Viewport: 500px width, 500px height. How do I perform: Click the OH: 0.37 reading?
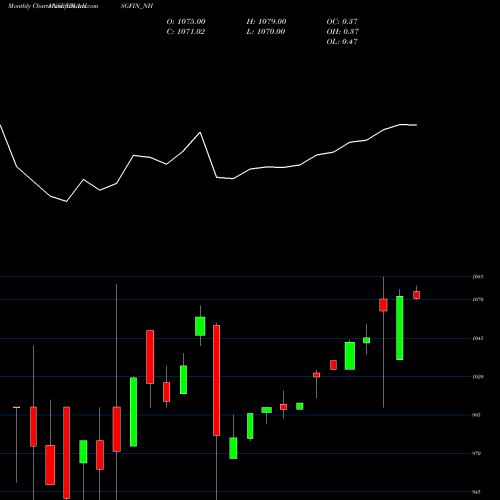[343, 32]
